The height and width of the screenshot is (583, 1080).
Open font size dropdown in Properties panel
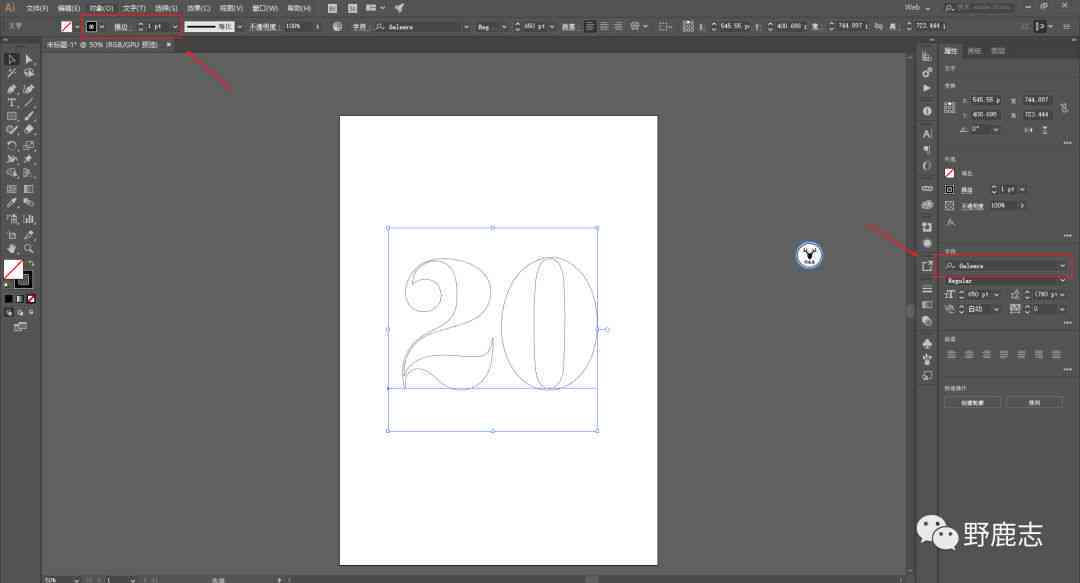(x=997, y=295)
